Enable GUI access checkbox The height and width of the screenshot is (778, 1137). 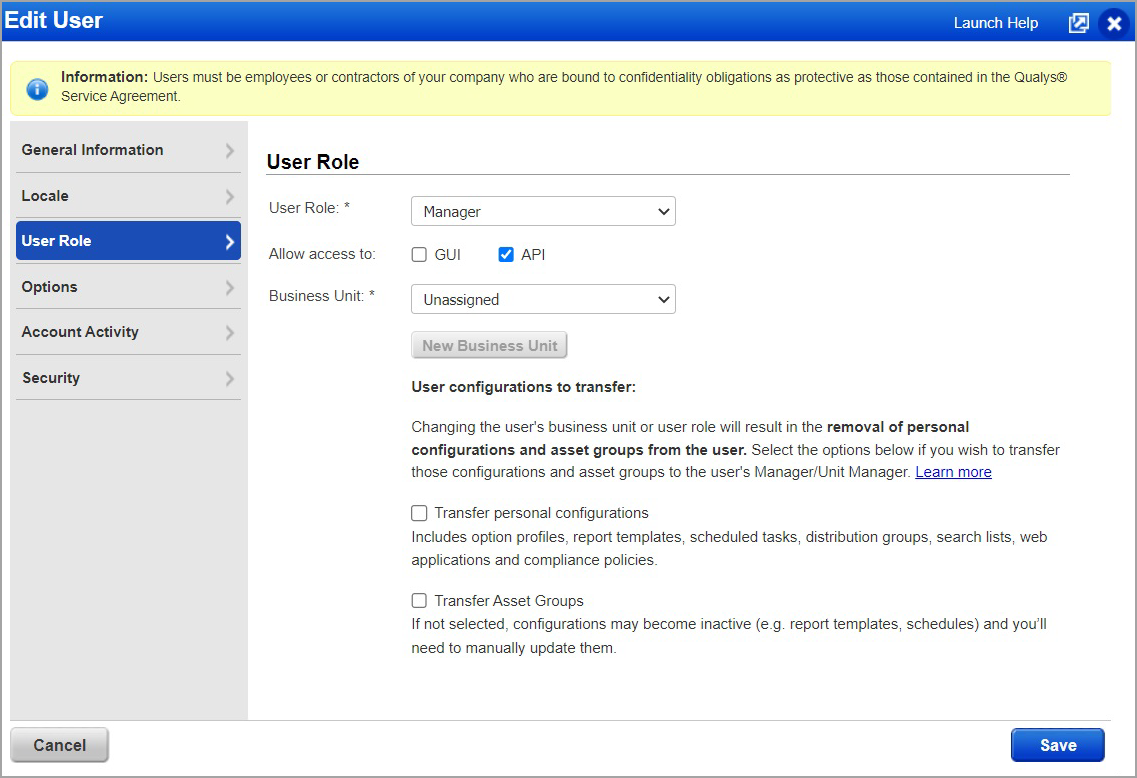coord(420,255)
